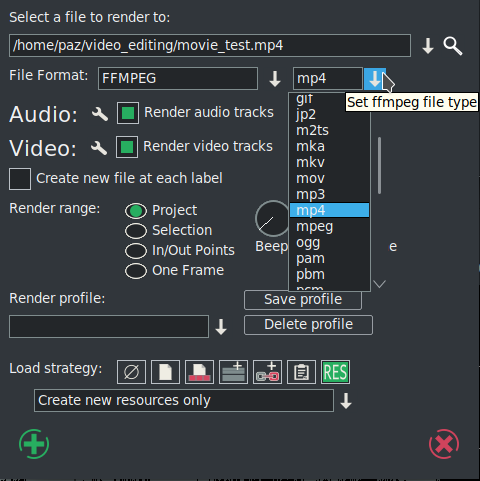Image resolution: width=480 pixels, height=481 pixels.
Task: Enable Create new file at each label
Action: (x=20, y=179)
